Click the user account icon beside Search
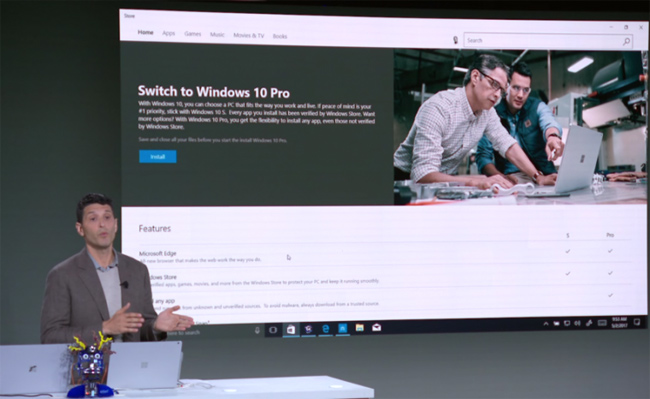 (x=455, y=40)
